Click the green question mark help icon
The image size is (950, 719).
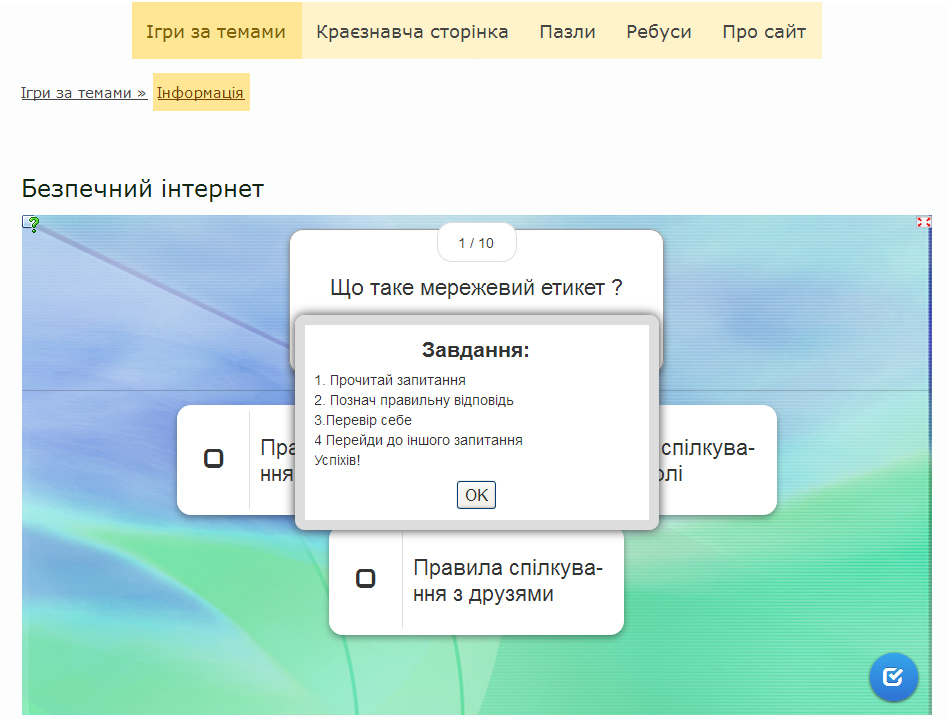(x=33, y=225)
